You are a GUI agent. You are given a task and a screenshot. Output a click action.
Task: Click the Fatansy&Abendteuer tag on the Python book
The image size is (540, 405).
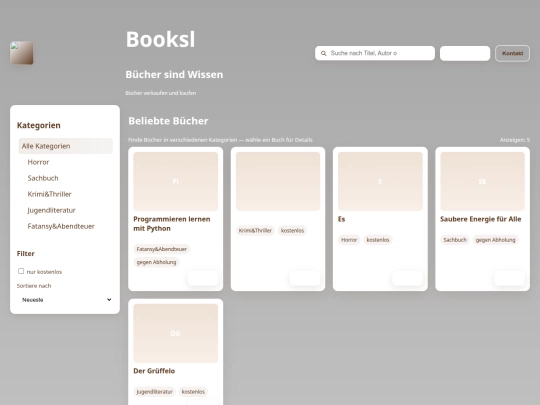coord(162,249)
